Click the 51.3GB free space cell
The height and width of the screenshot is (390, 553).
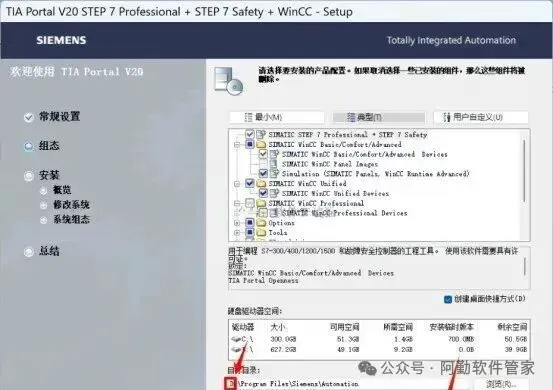point(348,339)
